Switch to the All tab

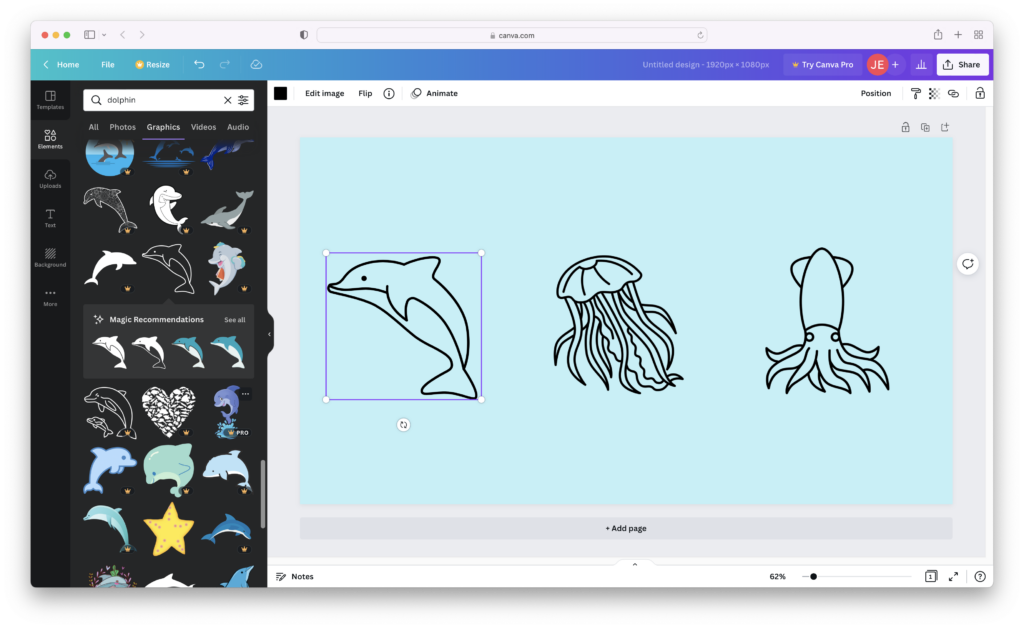point(93,127)
